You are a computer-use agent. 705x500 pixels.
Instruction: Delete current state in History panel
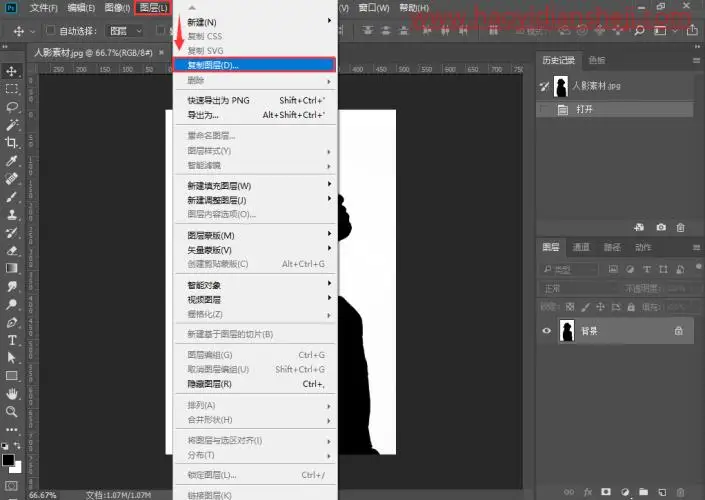(x=681, y=227)
